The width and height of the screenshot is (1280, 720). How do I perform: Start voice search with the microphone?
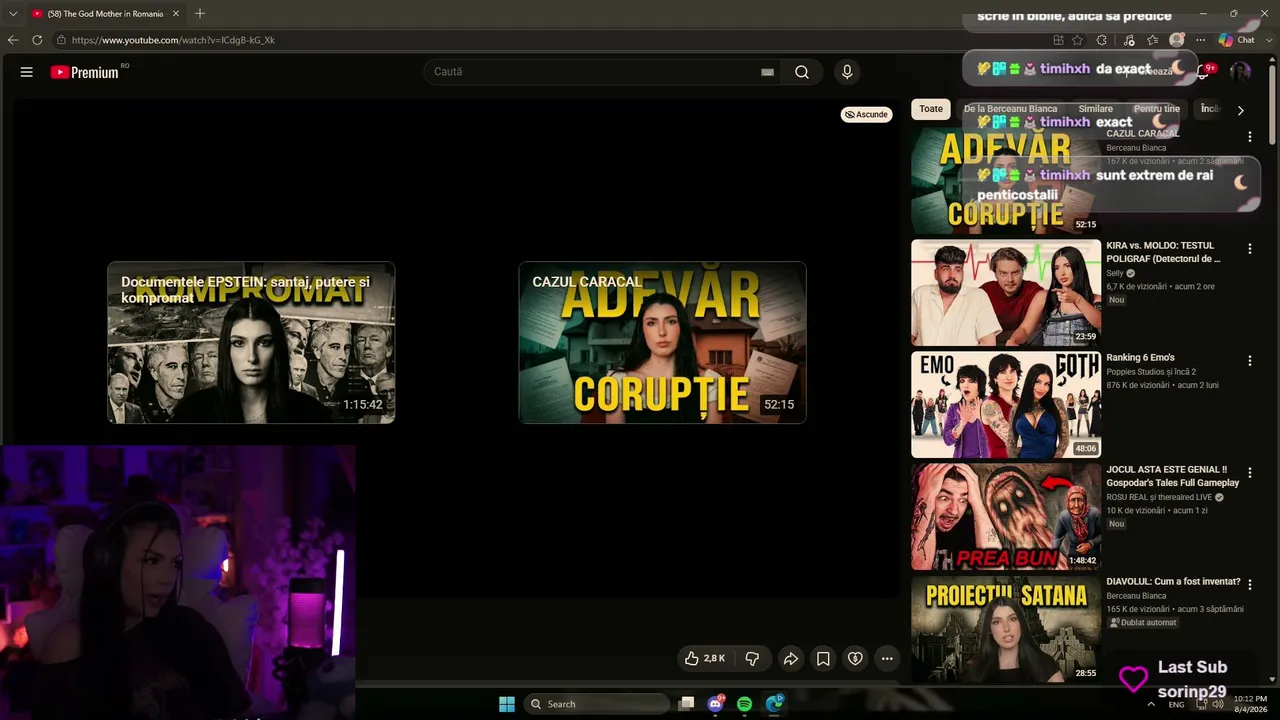(847, 72)
